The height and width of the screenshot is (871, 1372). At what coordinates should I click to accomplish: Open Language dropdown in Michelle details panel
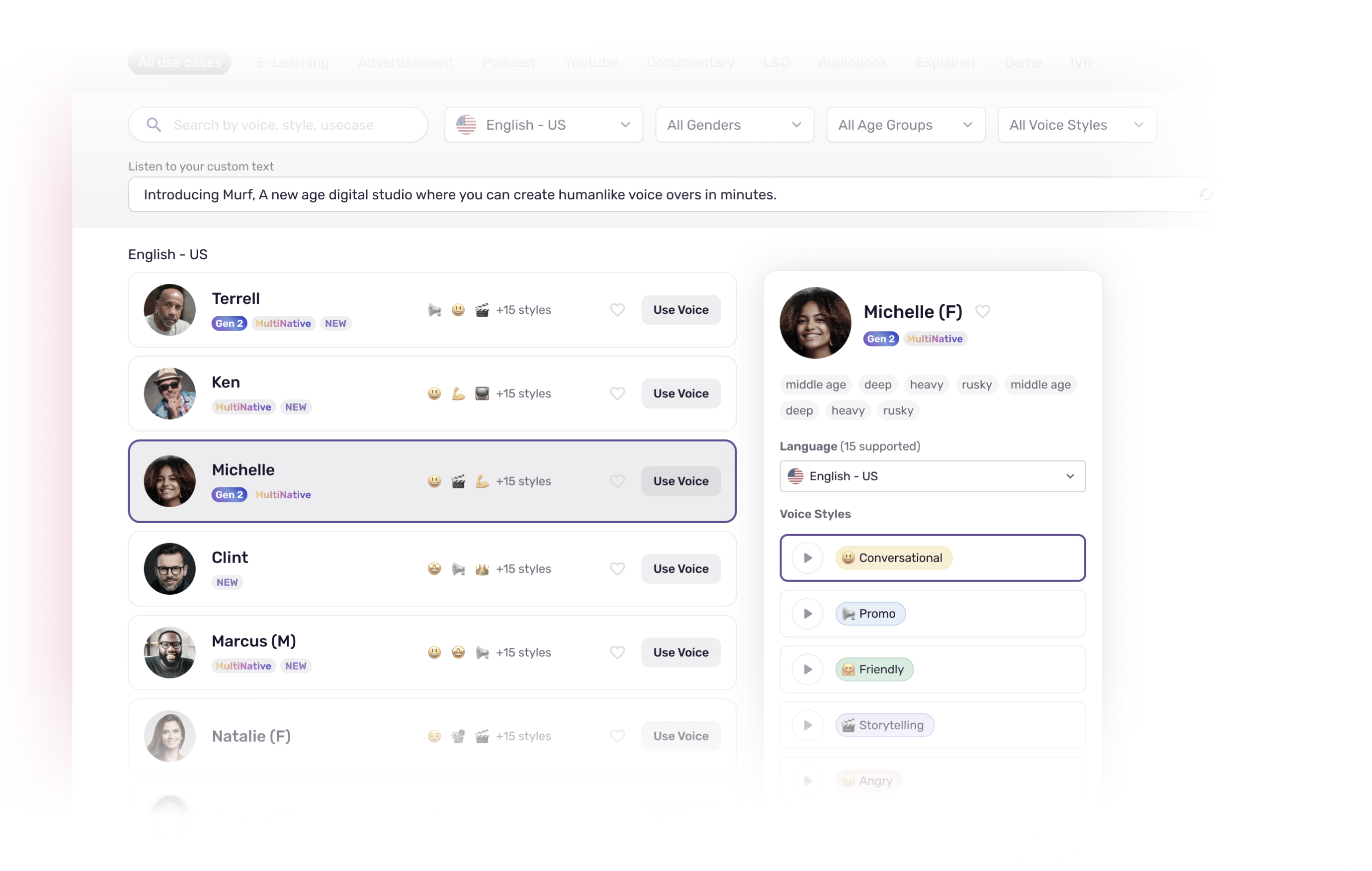pyautogui.click(x=932, y=477)
